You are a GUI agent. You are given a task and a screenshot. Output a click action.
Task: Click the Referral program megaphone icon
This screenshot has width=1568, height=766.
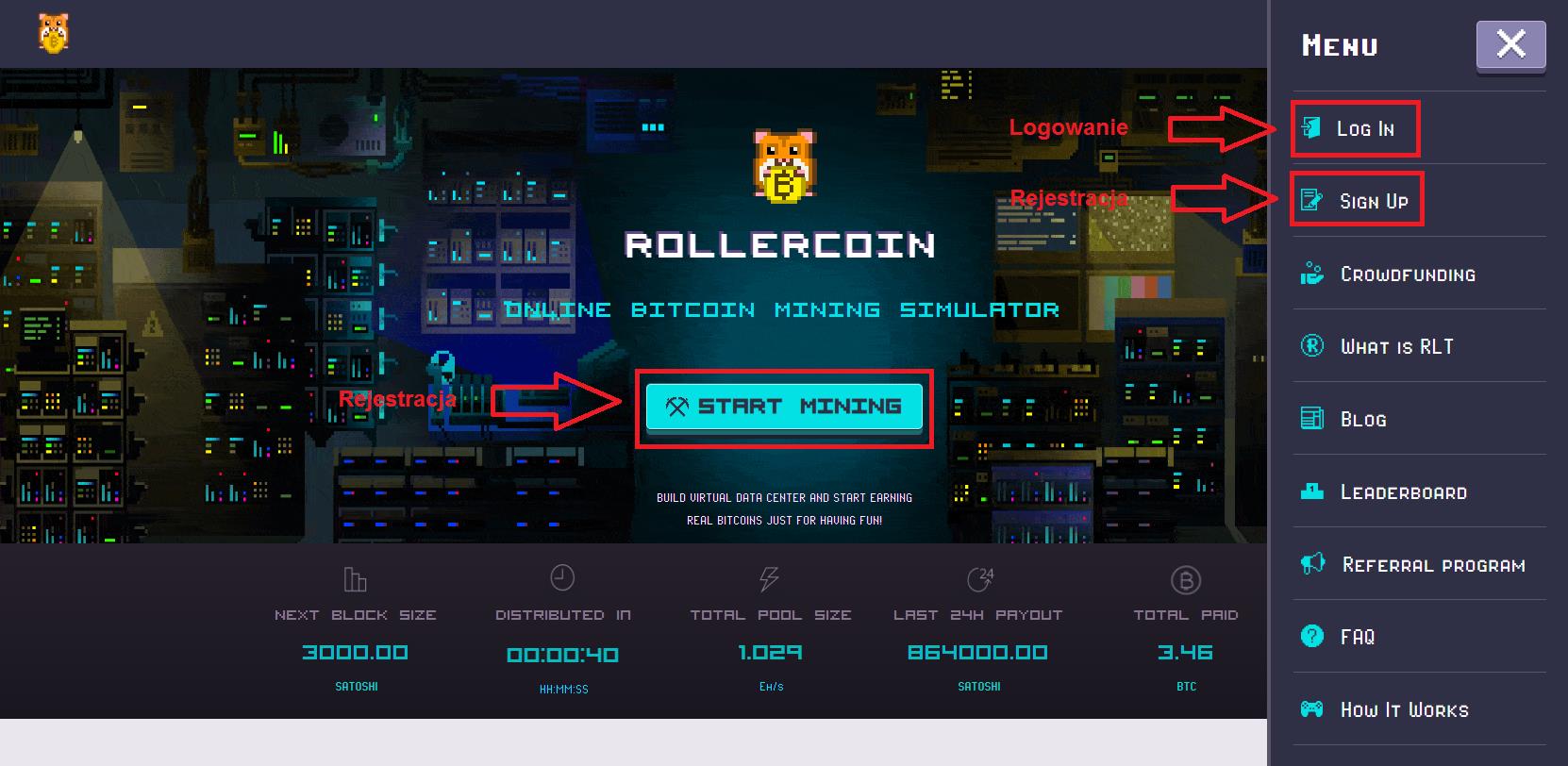click(x=1313, y=564)
